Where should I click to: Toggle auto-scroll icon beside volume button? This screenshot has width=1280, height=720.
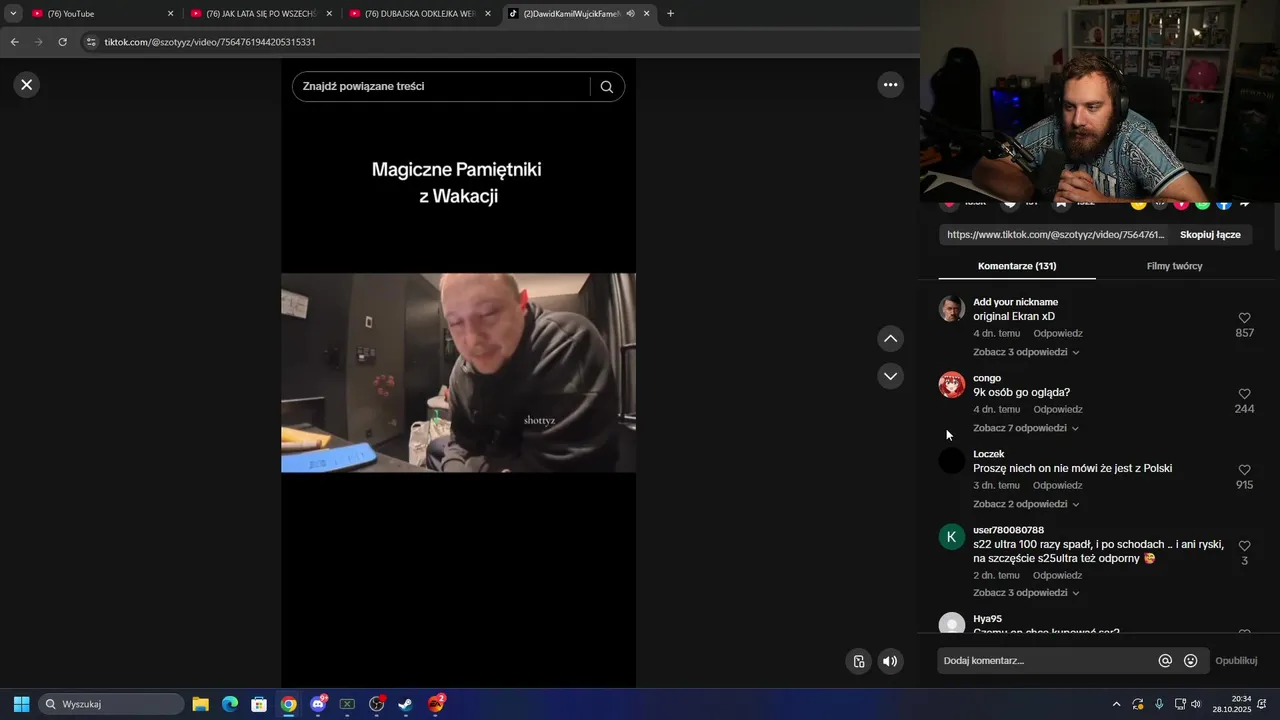(858, 661)
